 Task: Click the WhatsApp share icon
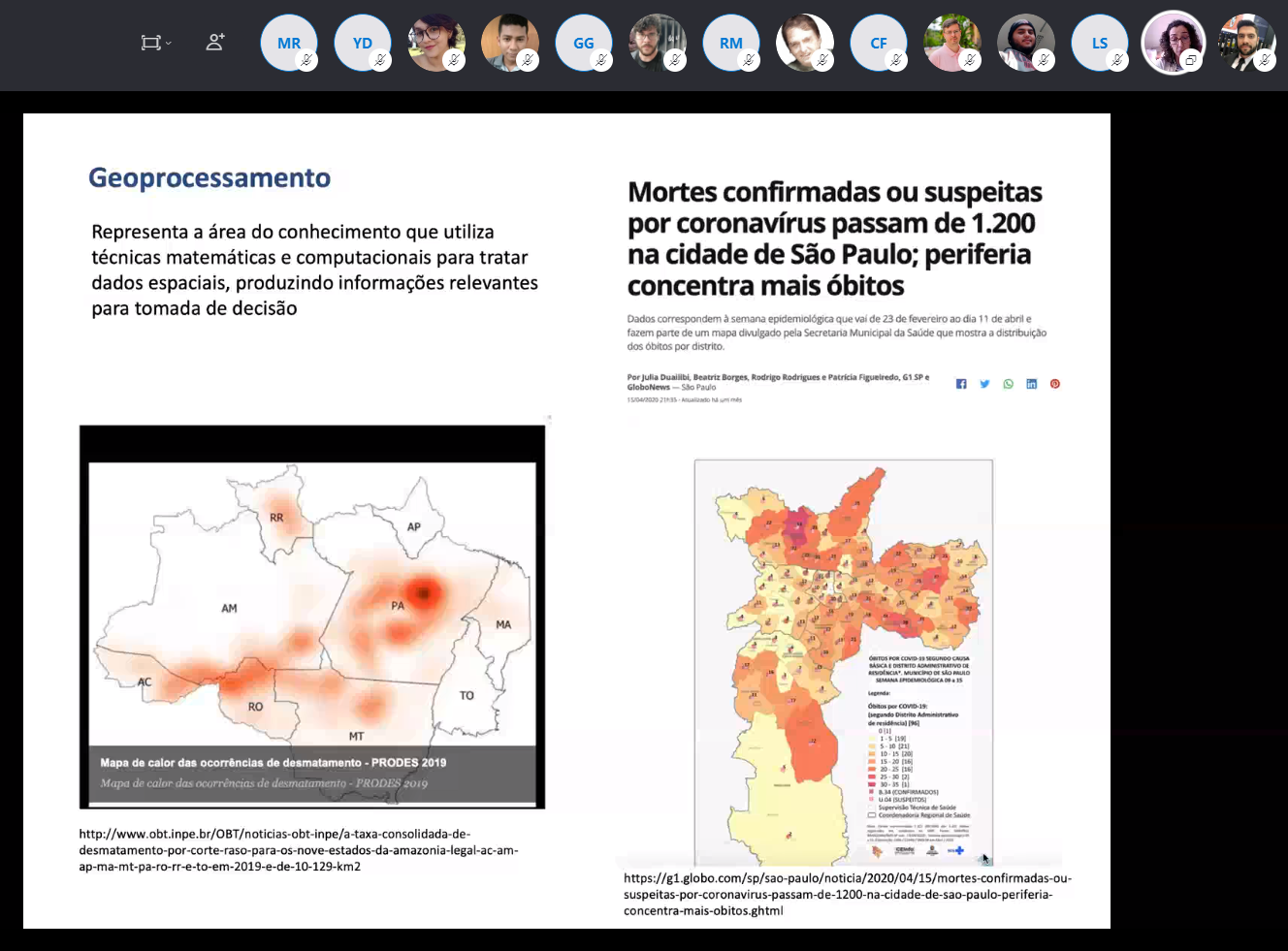(1008, 384)
